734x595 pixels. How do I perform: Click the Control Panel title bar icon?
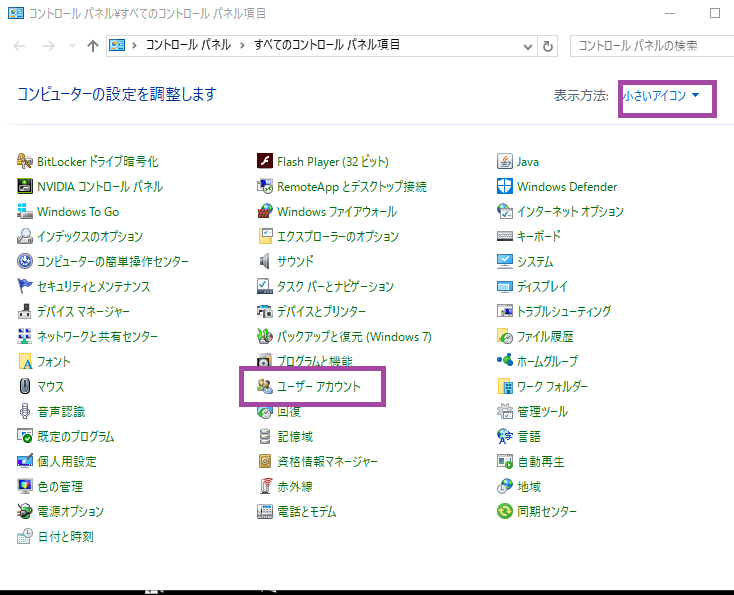15,13
